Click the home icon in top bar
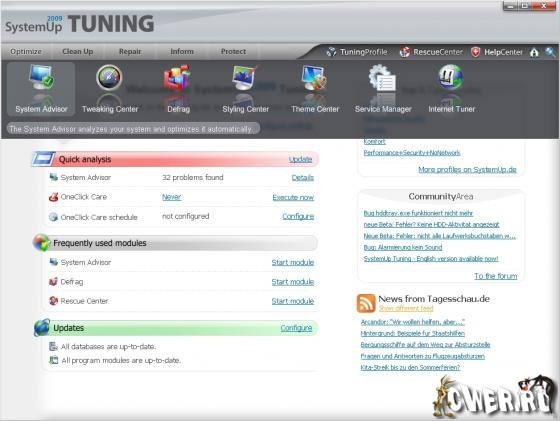 [534, 52]
